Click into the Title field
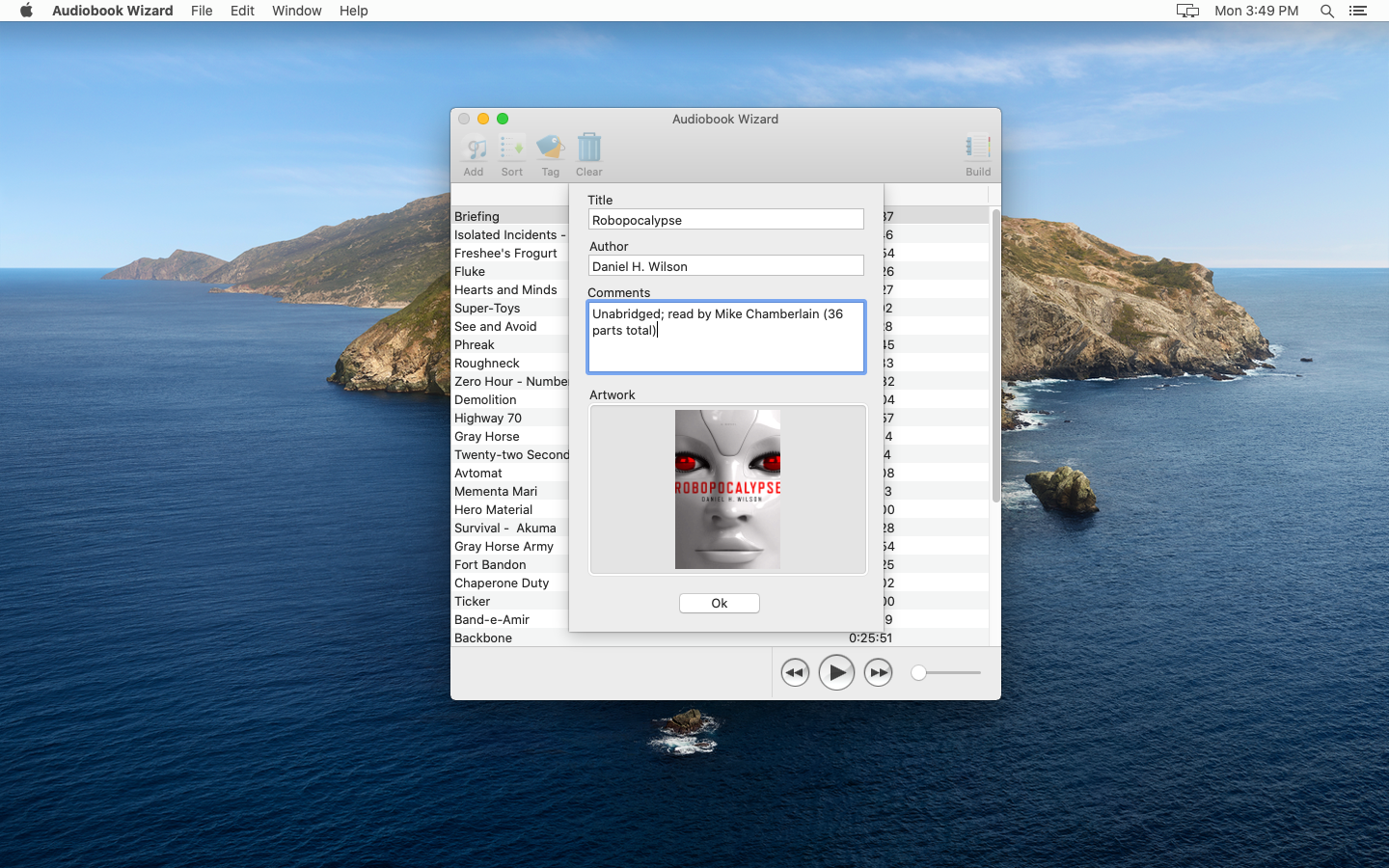Image resolution: width=1389 pixels, height=868 pixels. [726, 220]
